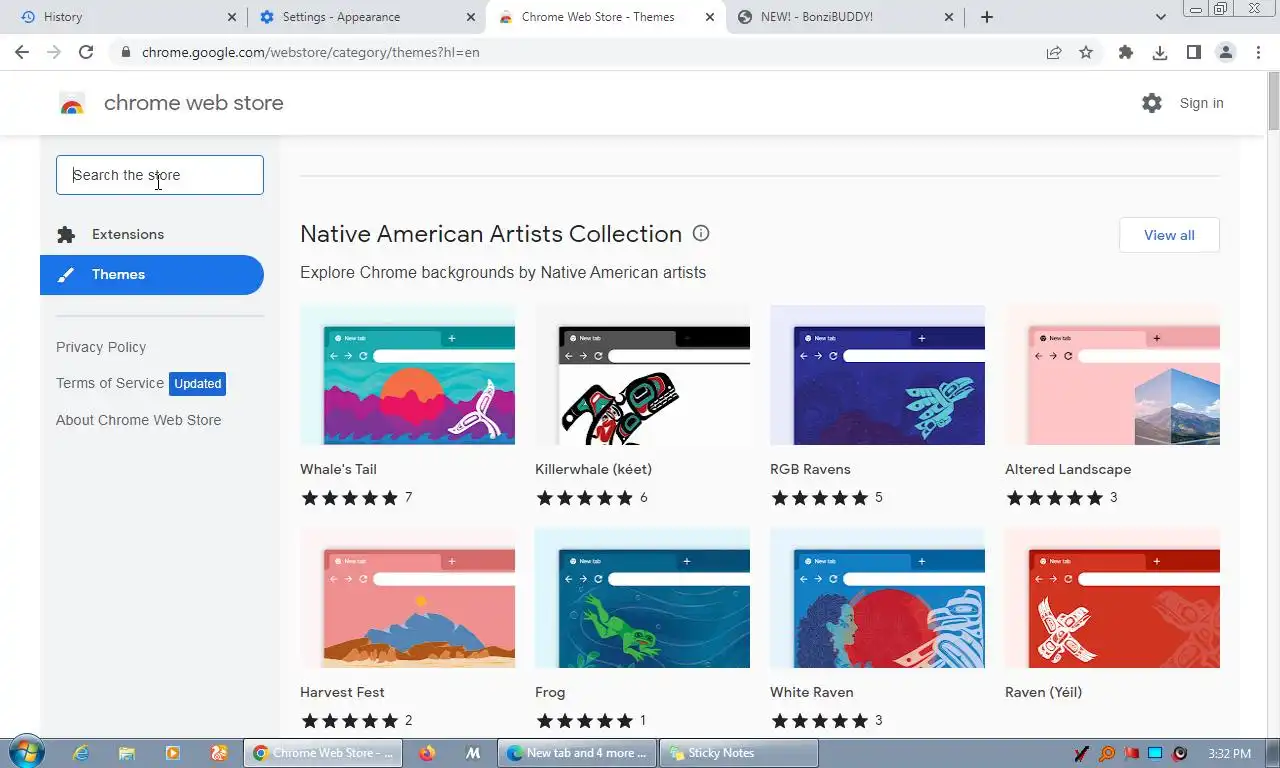Click the Web Store settings gear icon

[1152, 103]
